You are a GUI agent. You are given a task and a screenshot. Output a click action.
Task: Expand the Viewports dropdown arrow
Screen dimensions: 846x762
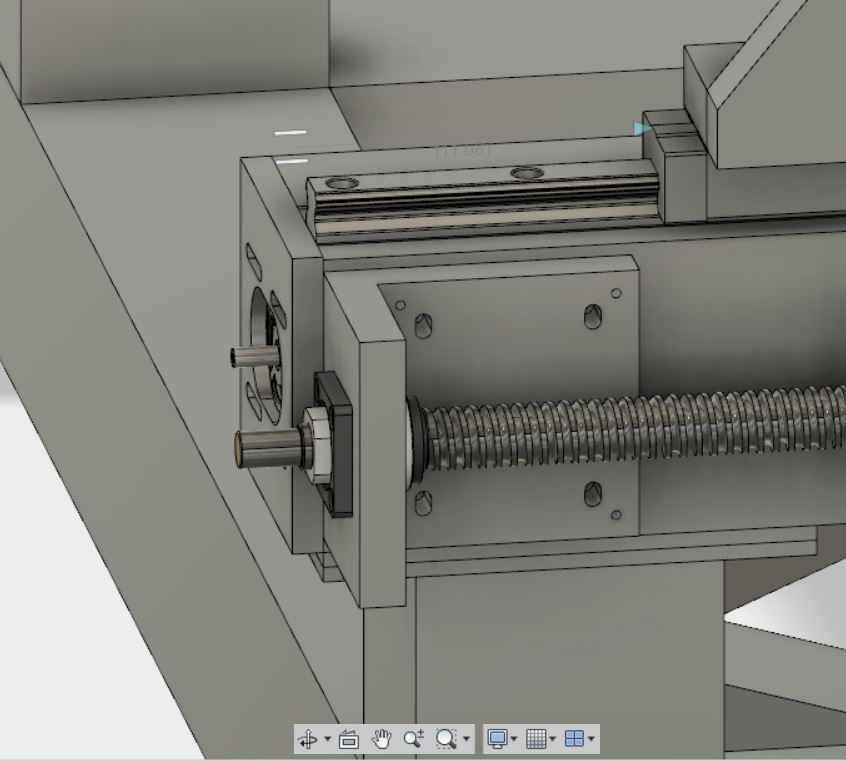[592, 740]
